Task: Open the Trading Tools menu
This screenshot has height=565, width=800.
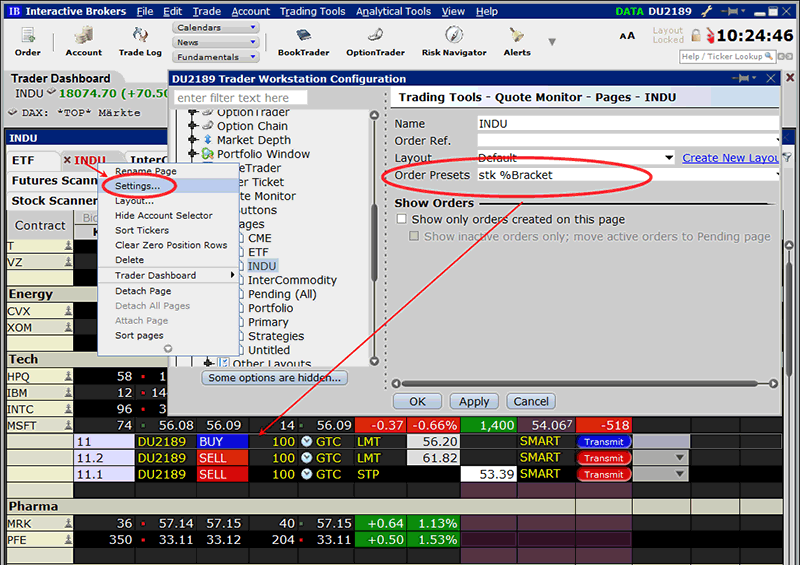Action: (x=312, y=11)
